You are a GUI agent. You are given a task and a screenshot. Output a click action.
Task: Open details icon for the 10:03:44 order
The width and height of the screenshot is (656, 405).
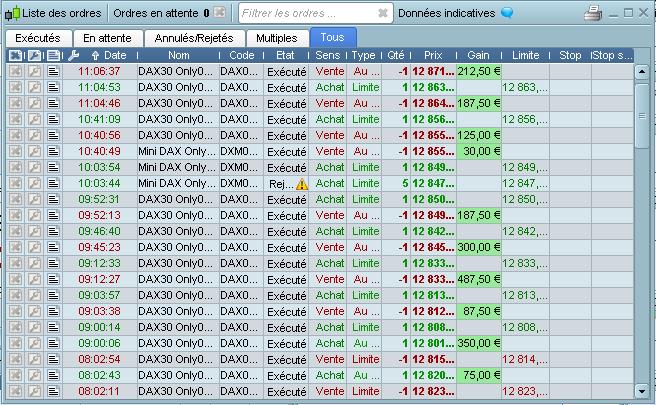click(53, 183)
